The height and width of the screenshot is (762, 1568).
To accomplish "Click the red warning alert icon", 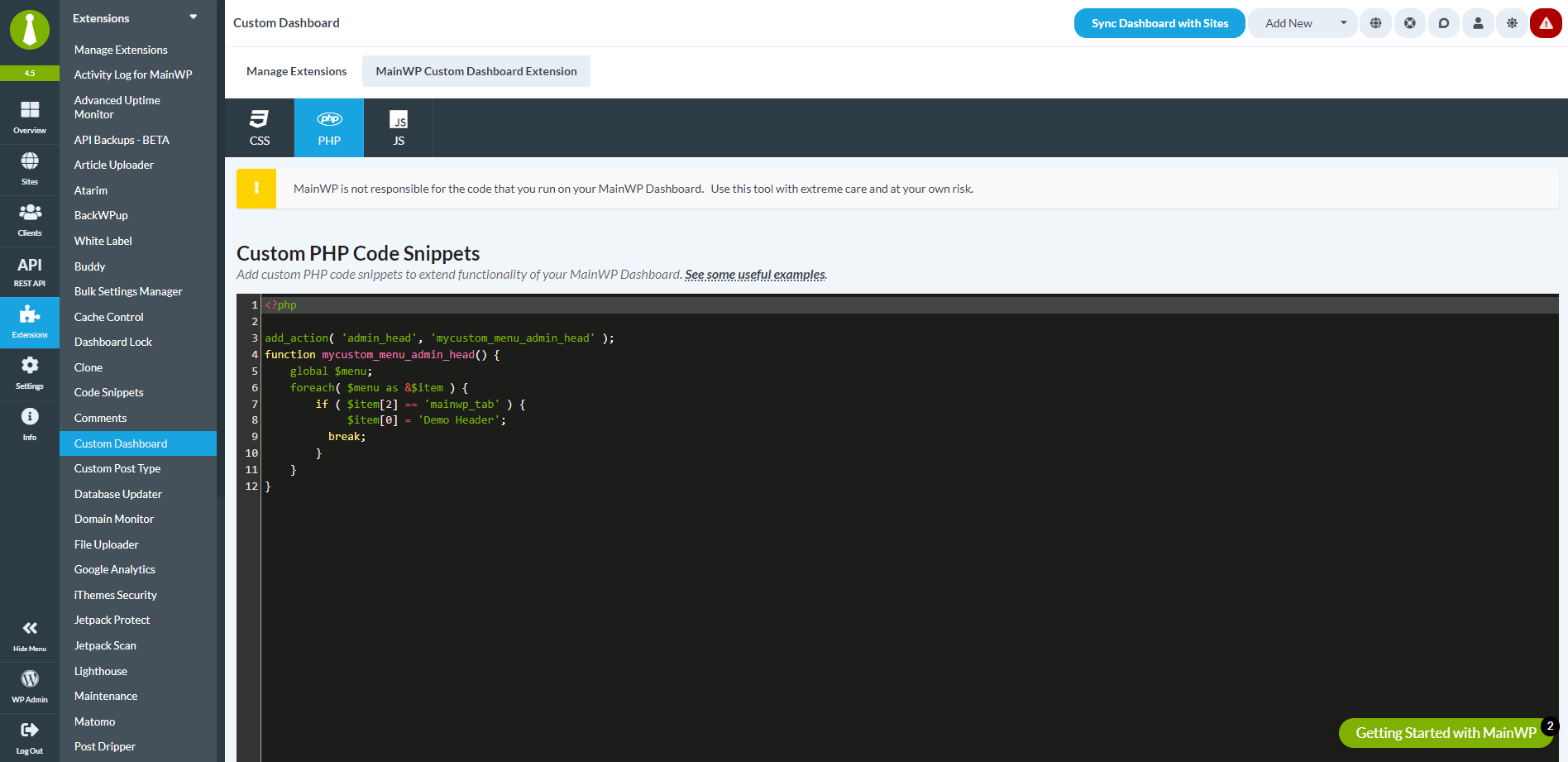I will [x=1546, y=23].
